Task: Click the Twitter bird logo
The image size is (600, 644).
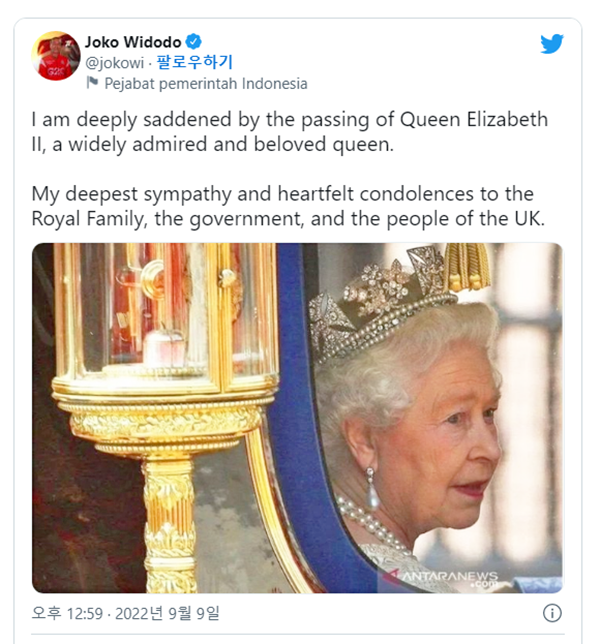Action: point(552,44)
